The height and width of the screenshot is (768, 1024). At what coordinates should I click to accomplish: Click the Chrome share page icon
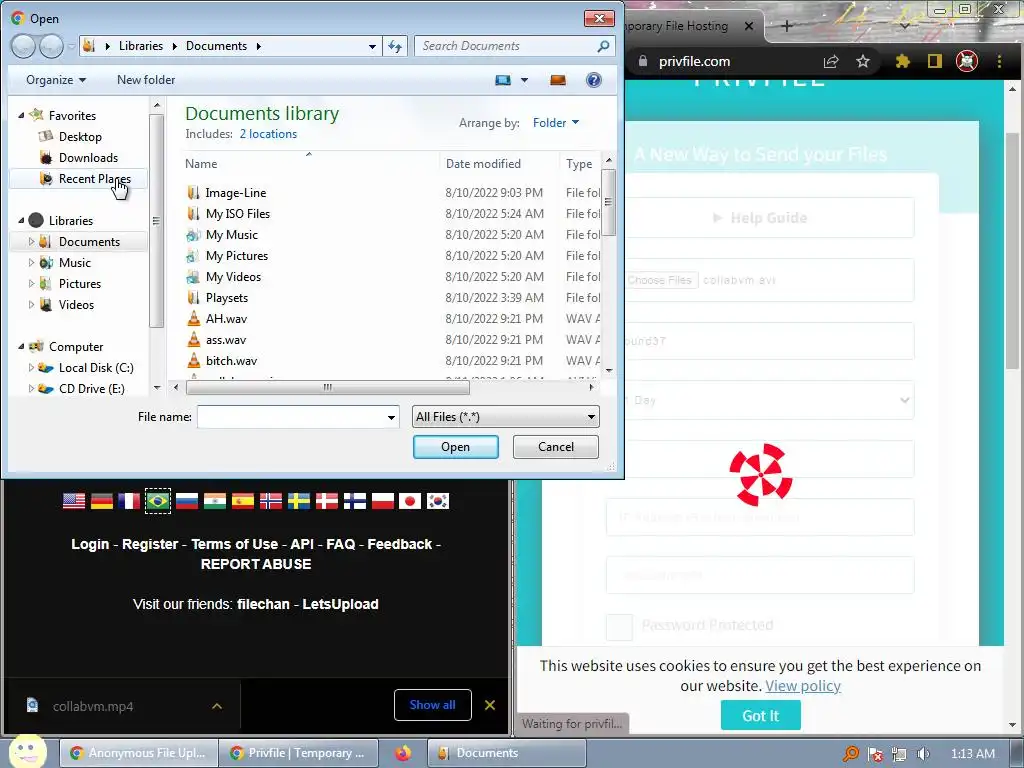click(831, 61)
